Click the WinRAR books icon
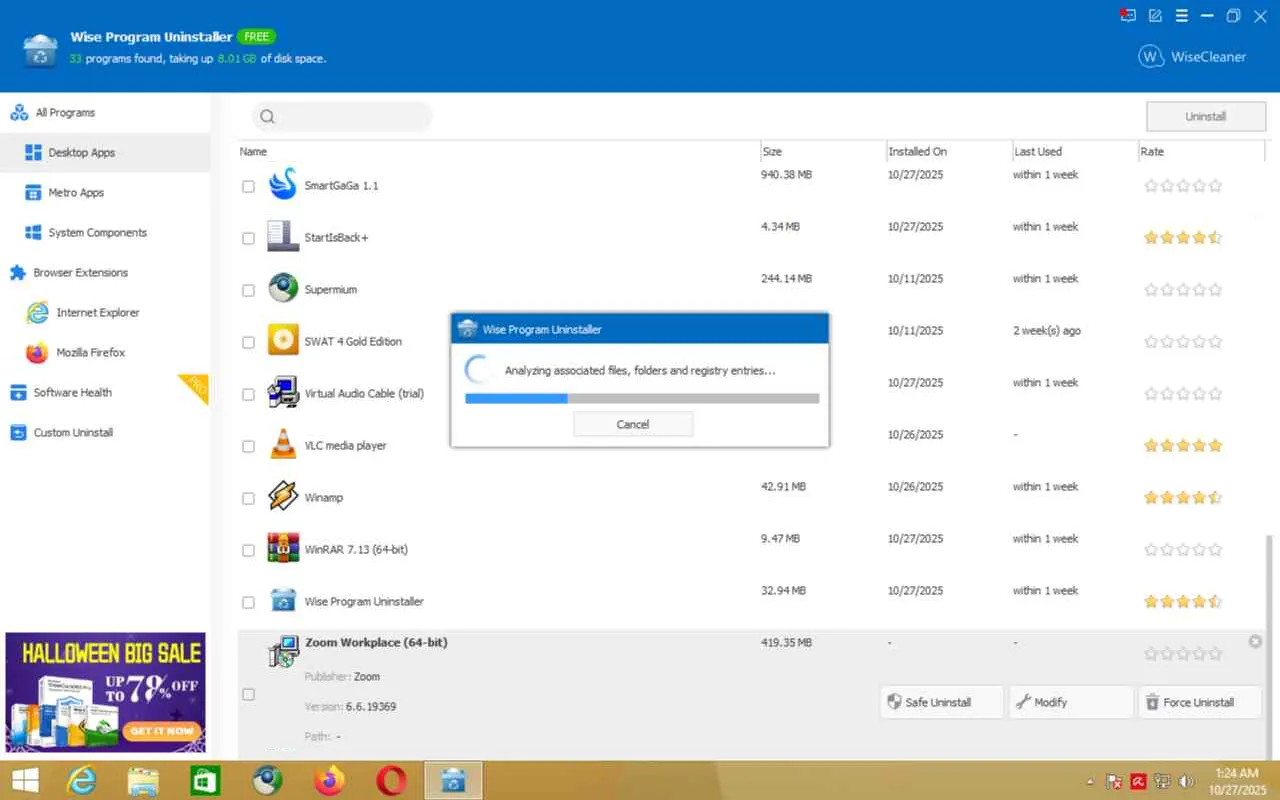This screenshot has height=800, width=1280. click(x=283, y=548)
